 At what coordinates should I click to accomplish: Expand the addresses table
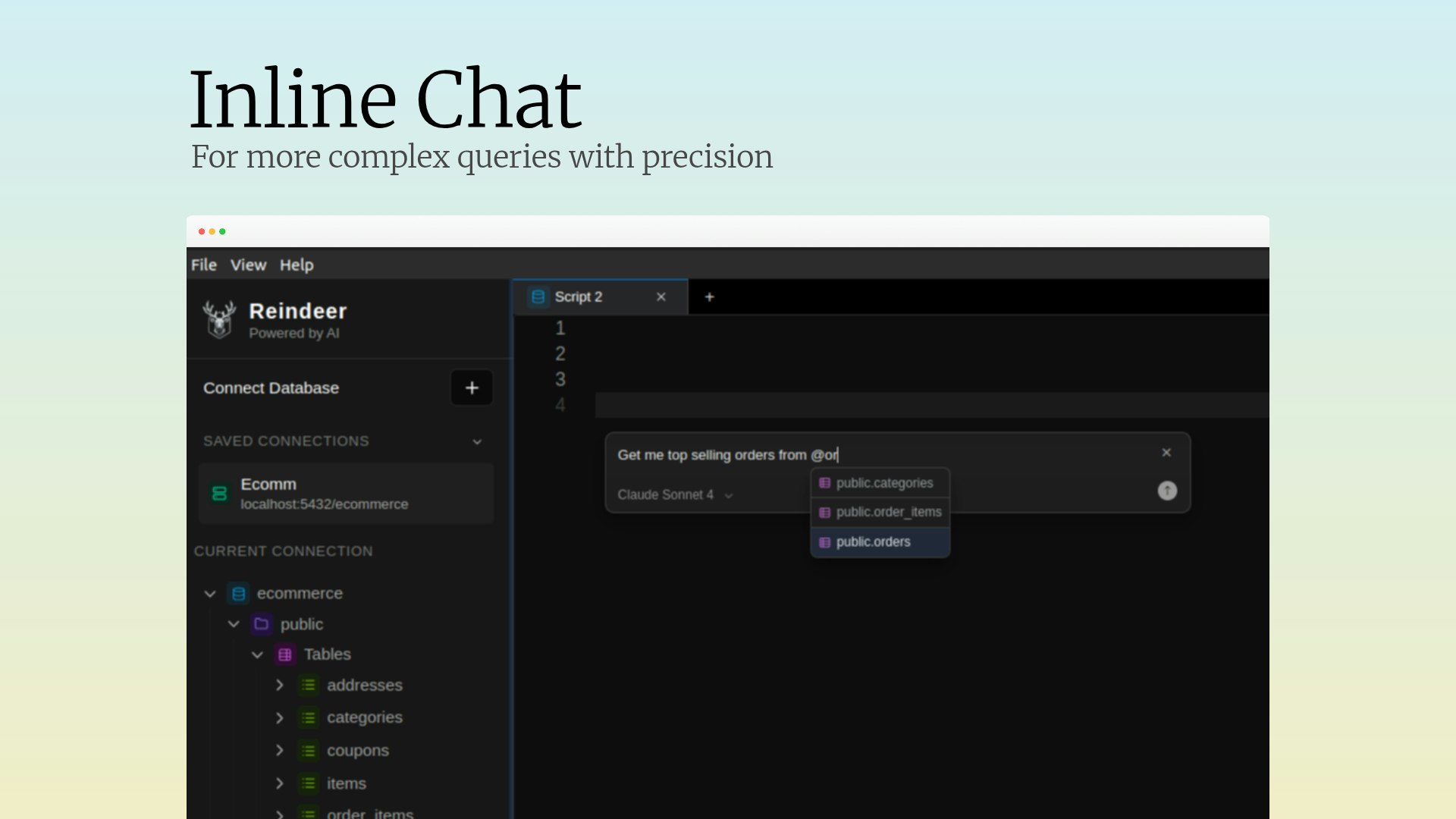tap(279, 686)
